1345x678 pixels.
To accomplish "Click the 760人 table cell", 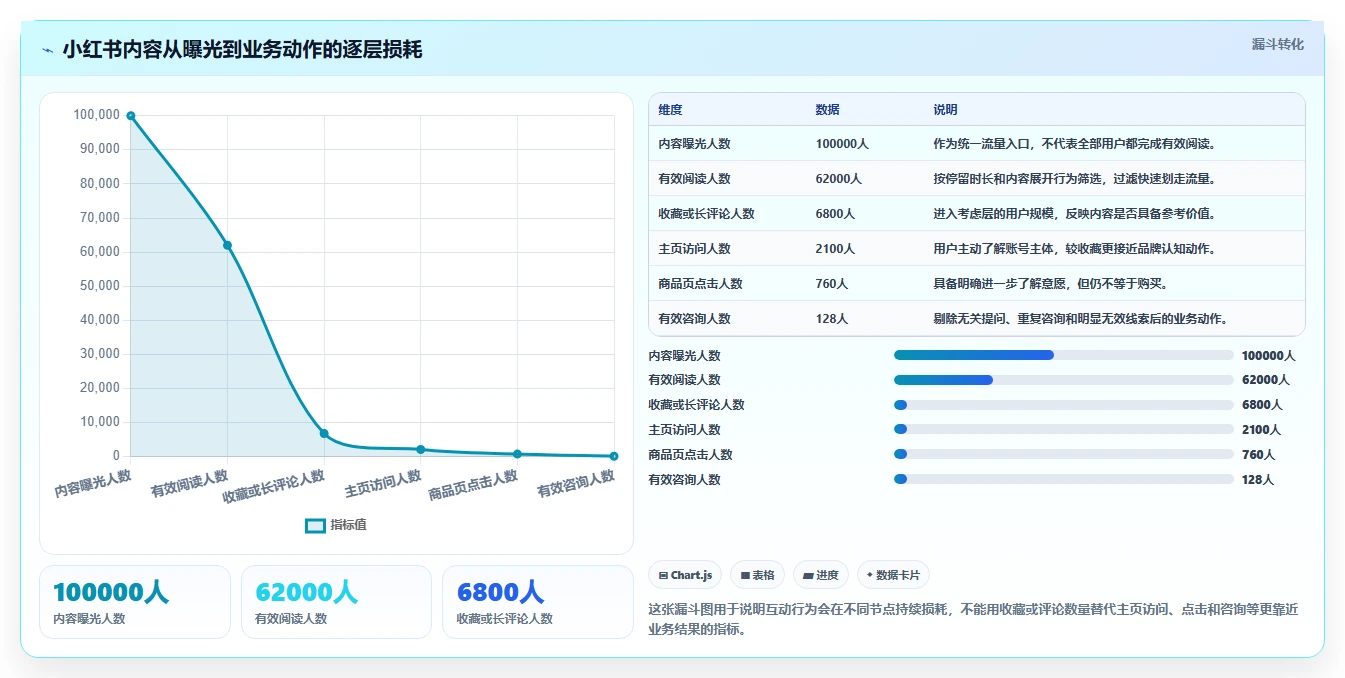I will pos(832,284).
